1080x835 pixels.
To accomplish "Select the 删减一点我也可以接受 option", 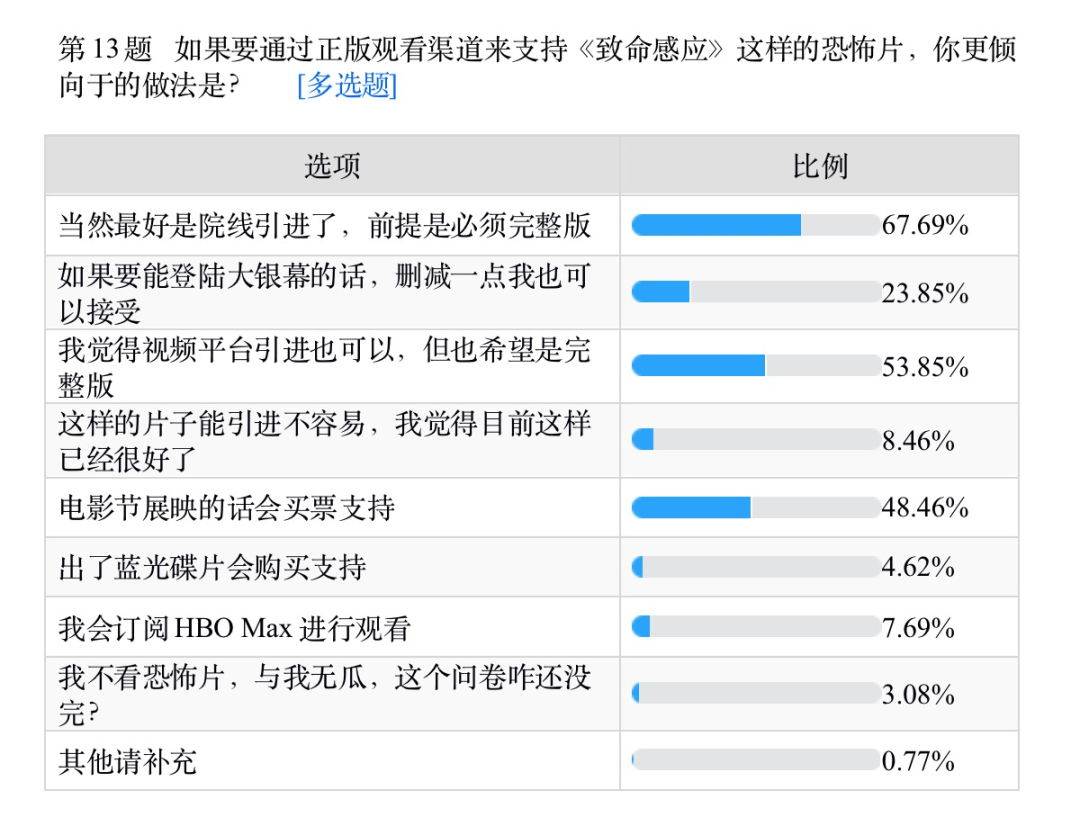I will click(x=324, y=293).
